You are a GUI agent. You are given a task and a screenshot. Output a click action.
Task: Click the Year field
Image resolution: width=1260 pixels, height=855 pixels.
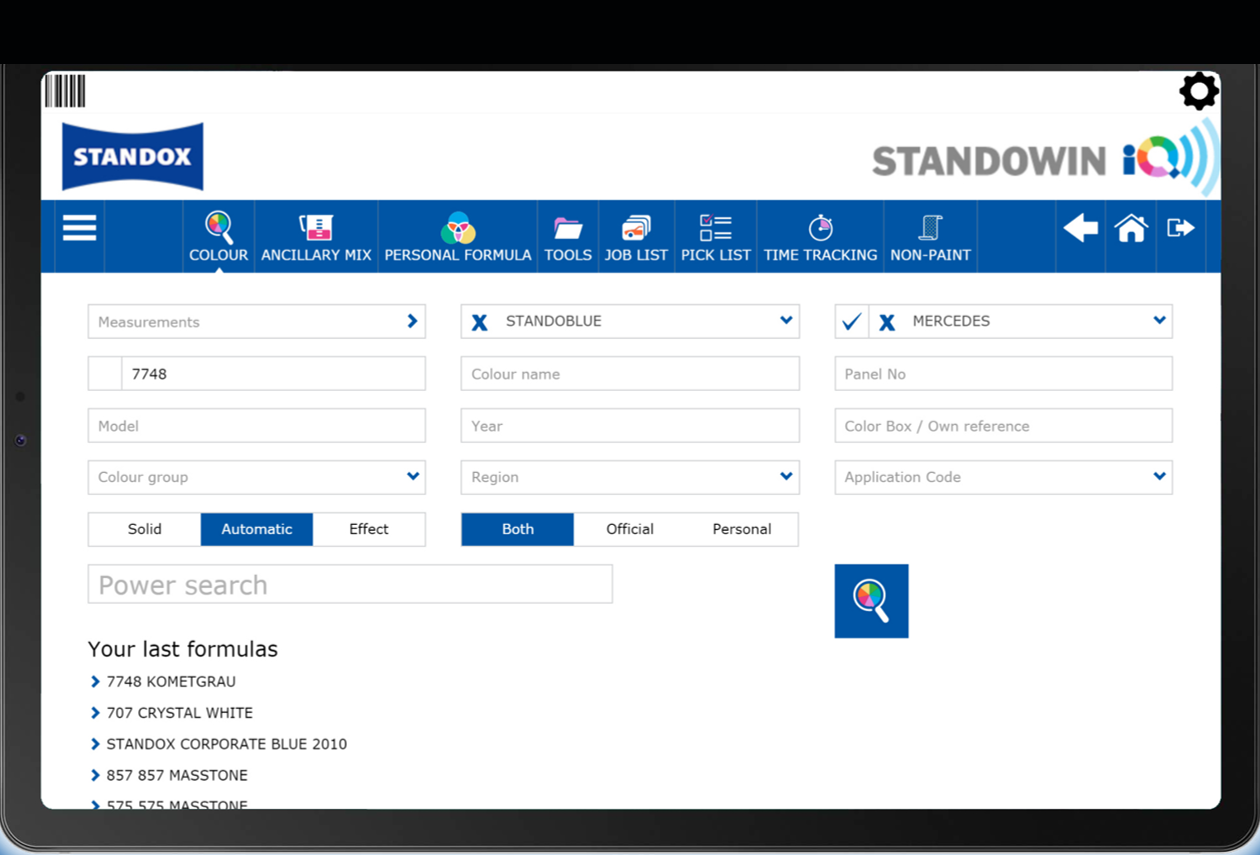click(630, 426)
